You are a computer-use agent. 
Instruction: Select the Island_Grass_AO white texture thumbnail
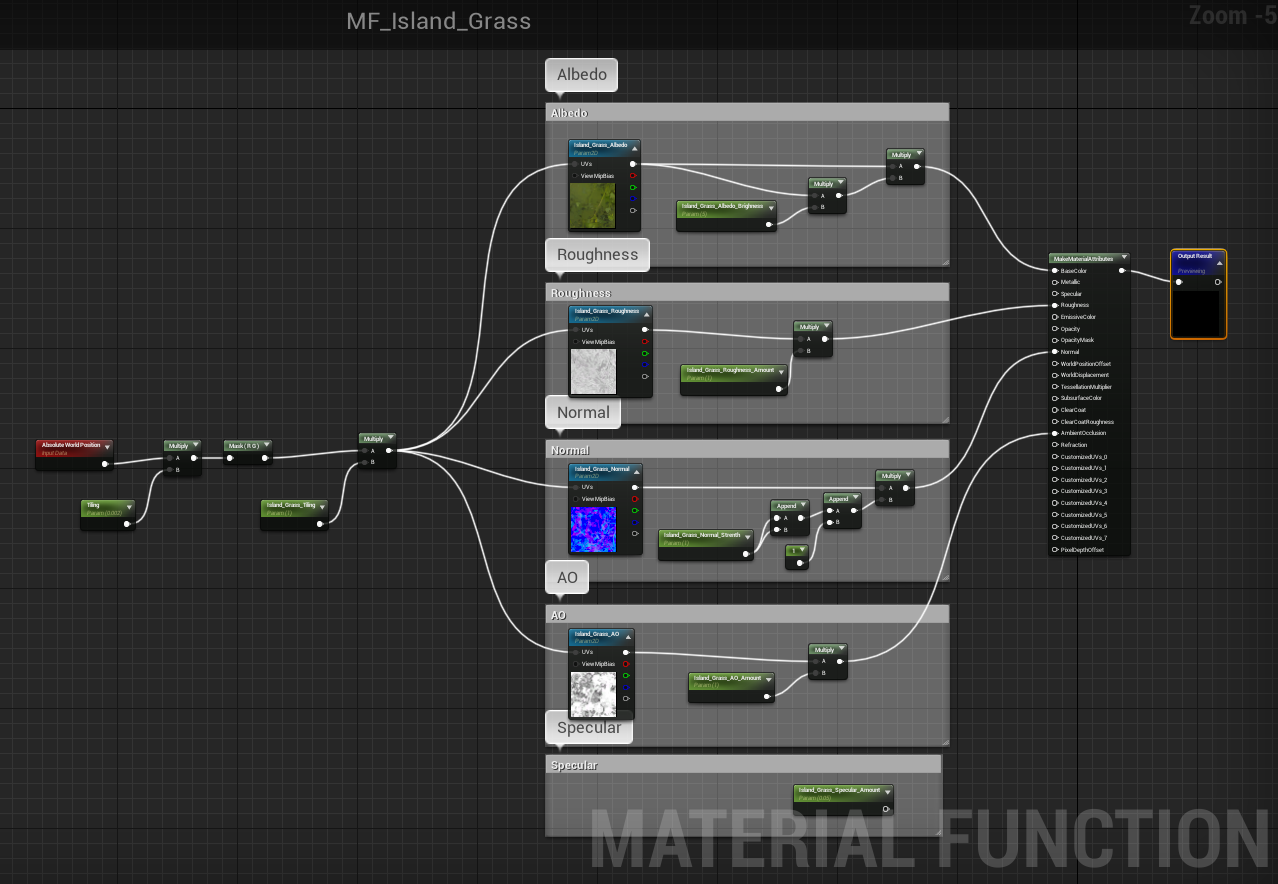point(594,694)
